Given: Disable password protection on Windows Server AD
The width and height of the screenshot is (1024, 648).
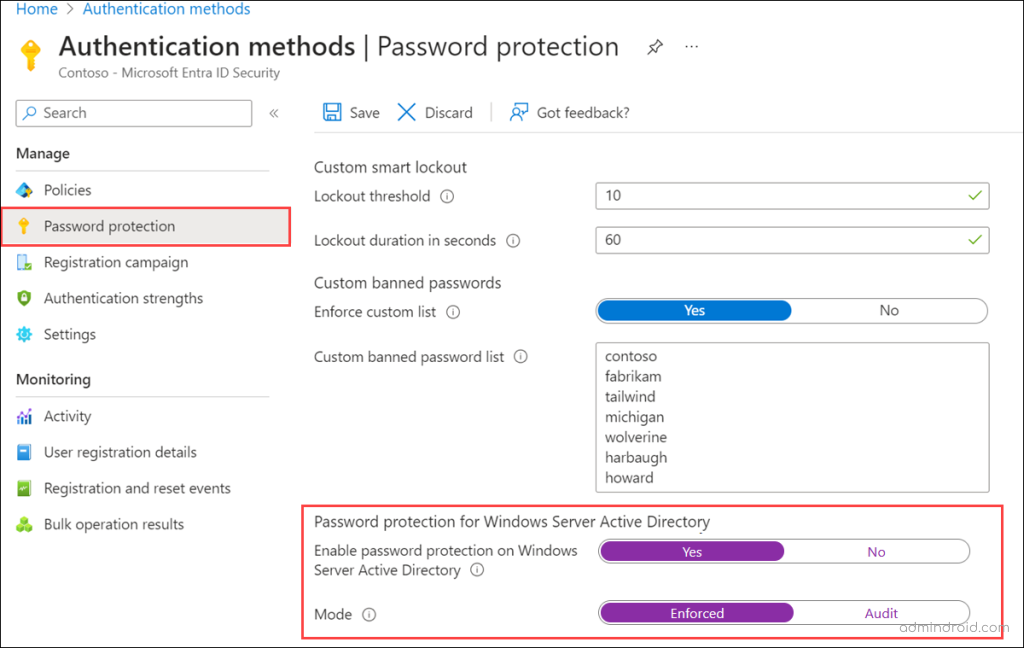Looking at the screenshot, I should click(876, 552).
